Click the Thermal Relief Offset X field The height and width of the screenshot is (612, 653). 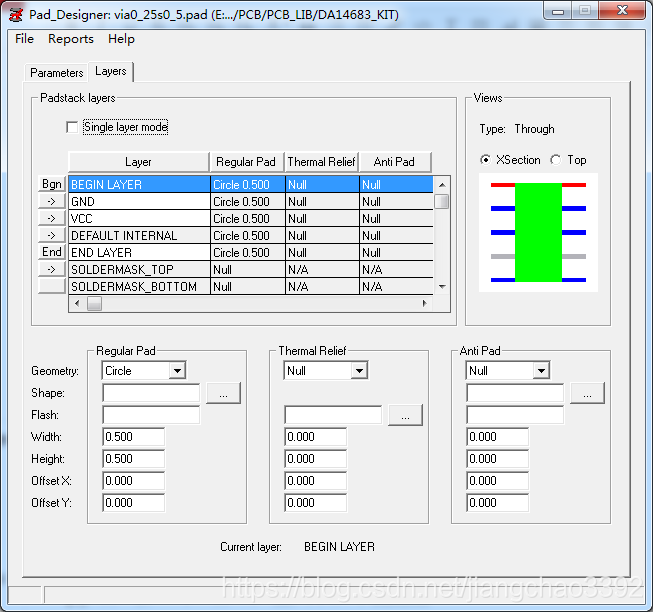(316, 481)
